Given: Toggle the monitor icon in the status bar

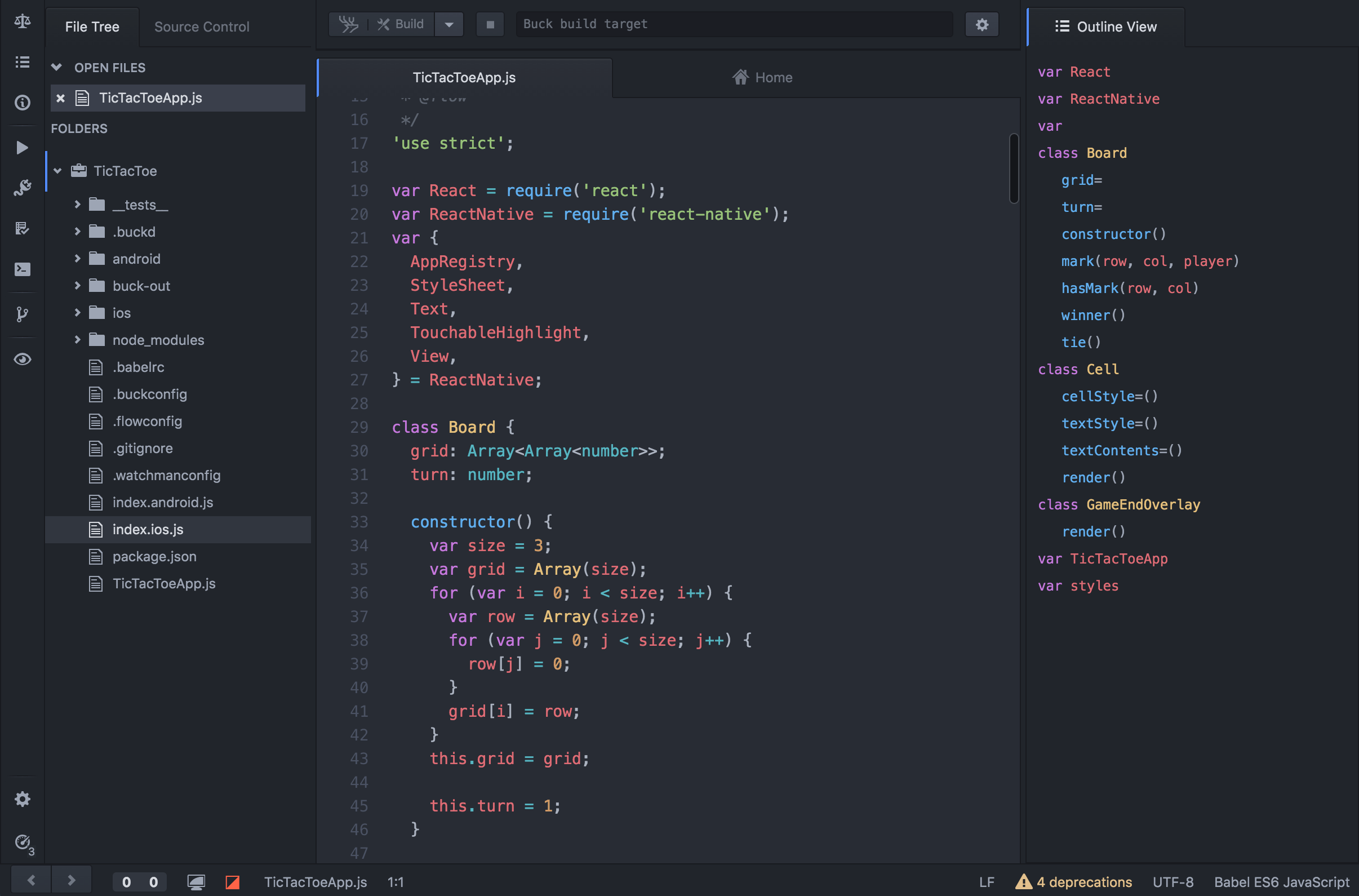Looking at the screenshot, I should click(196, 882).
